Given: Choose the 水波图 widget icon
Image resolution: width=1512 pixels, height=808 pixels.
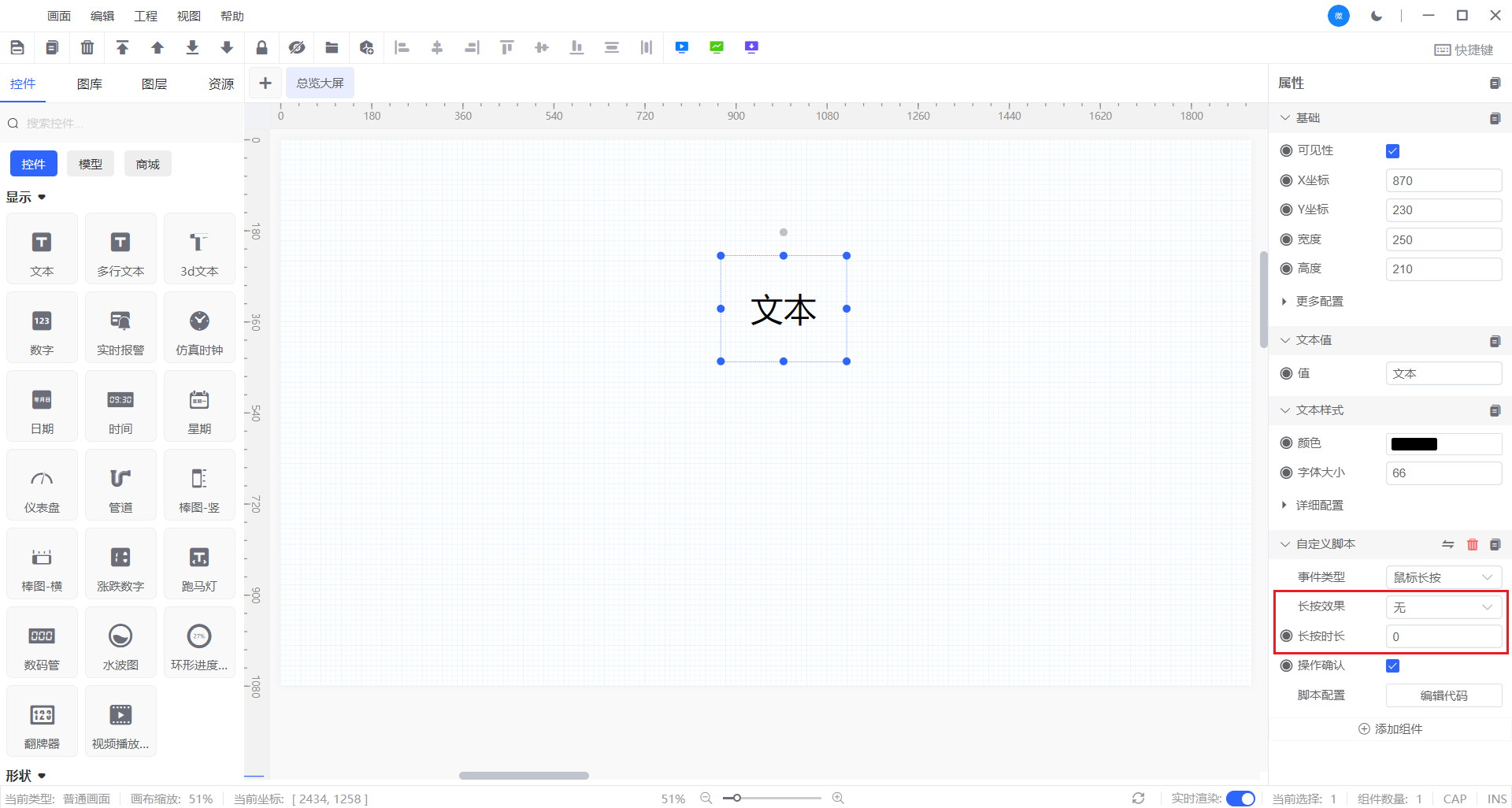Looking at the screenshot, I should pyautogui.click(x=120, y=643).
